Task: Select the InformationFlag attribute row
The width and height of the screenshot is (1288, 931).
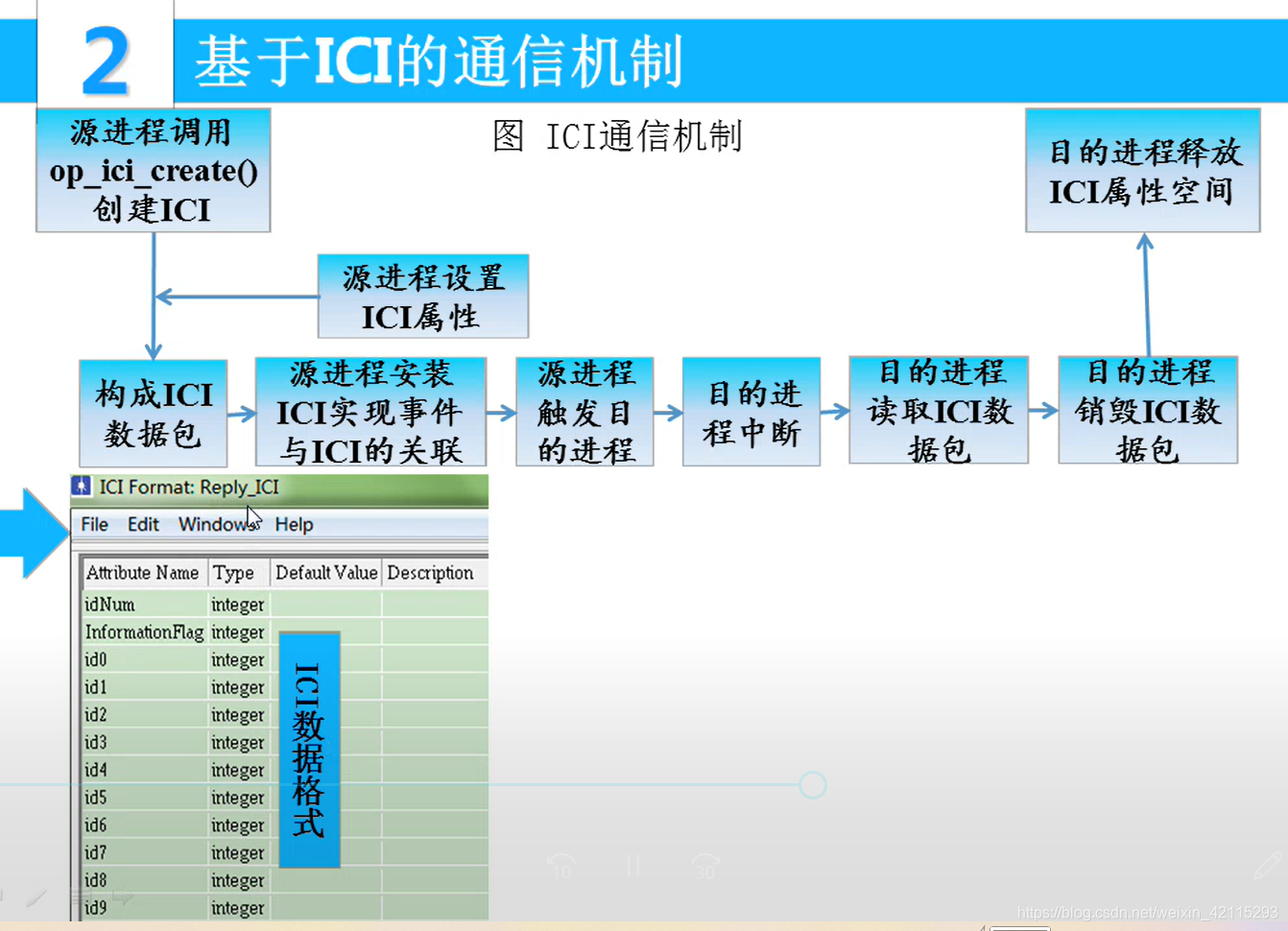Action: pos(285,633)
